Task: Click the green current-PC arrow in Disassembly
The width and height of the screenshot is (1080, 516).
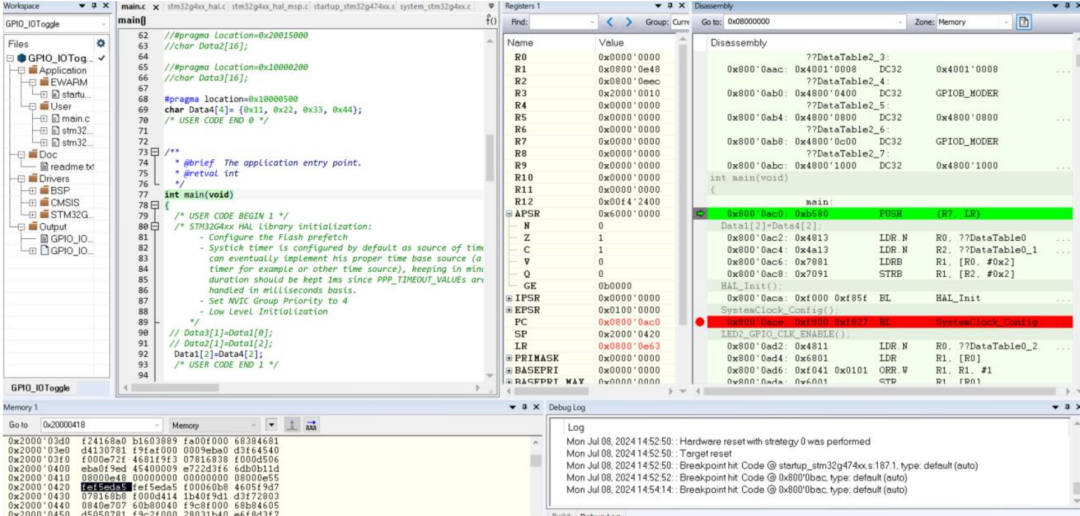Action: coord(700,214)
